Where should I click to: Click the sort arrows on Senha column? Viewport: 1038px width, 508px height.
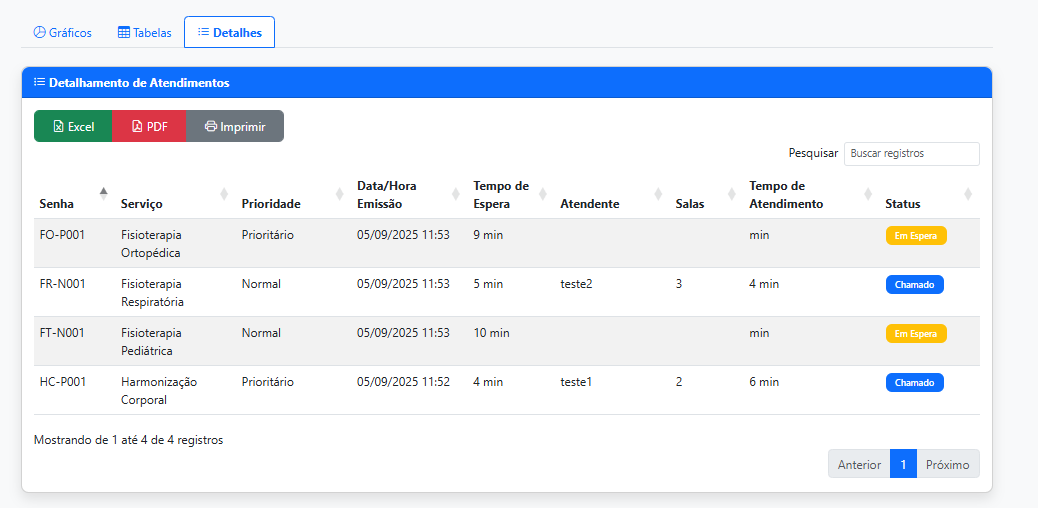click(103, 193)
